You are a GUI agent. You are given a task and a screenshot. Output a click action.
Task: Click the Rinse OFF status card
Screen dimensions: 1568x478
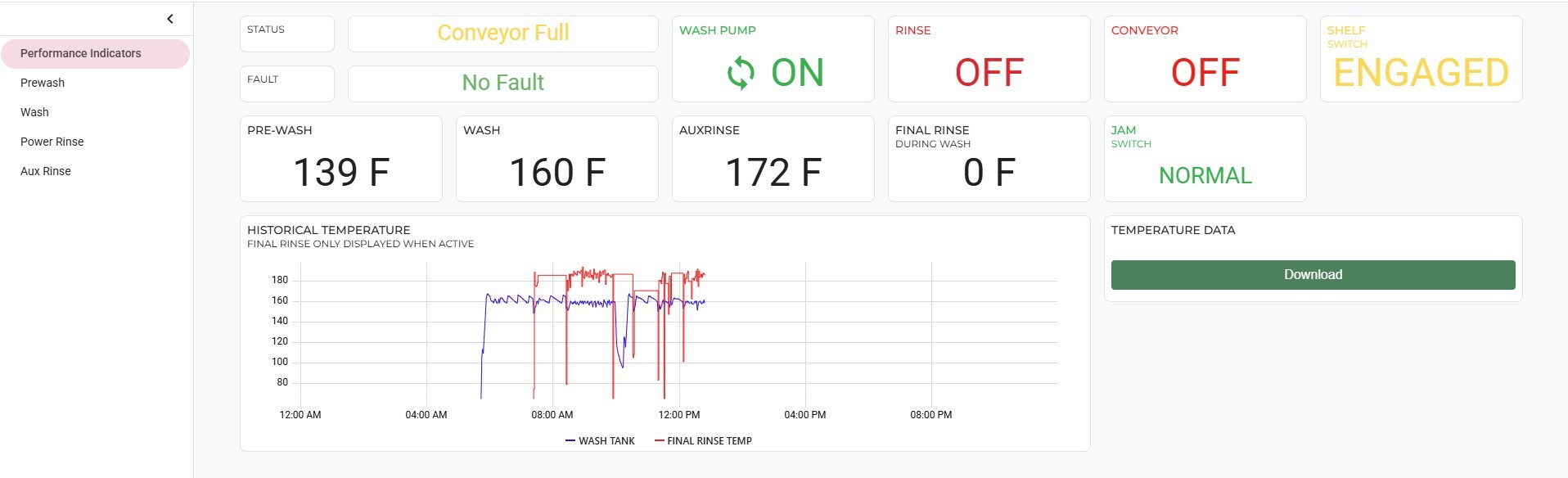pos(989,59)
